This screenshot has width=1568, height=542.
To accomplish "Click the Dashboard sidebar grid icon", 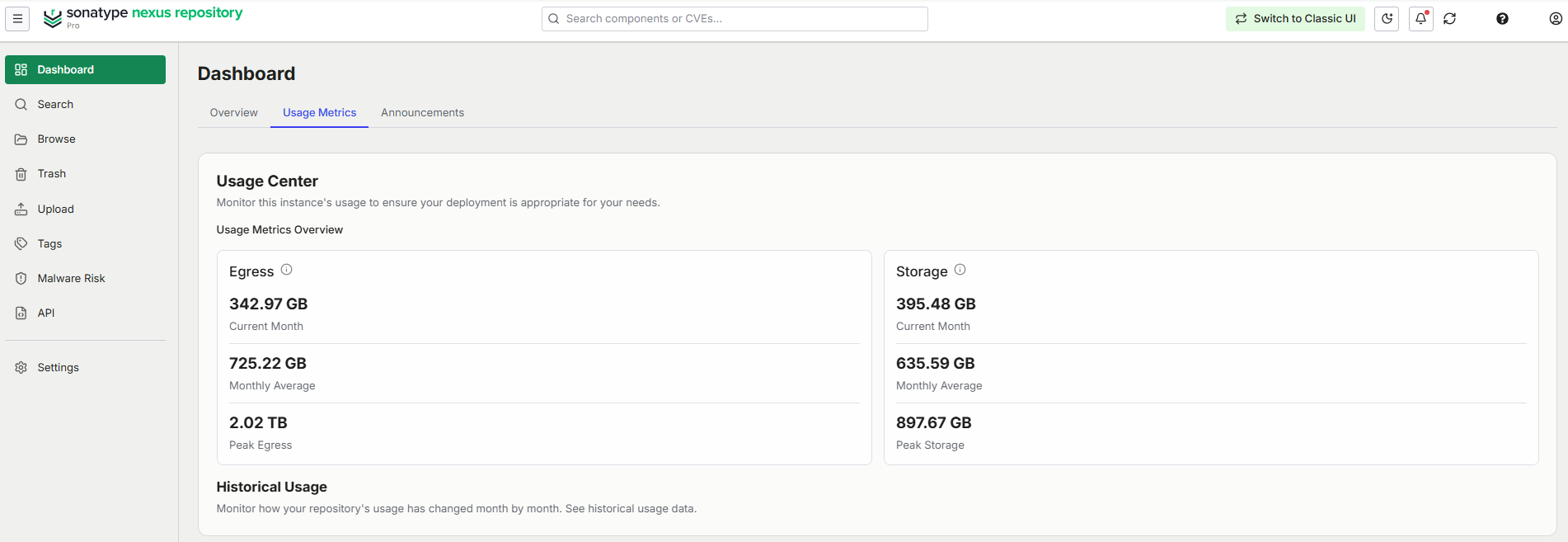I will pos(21,70).
